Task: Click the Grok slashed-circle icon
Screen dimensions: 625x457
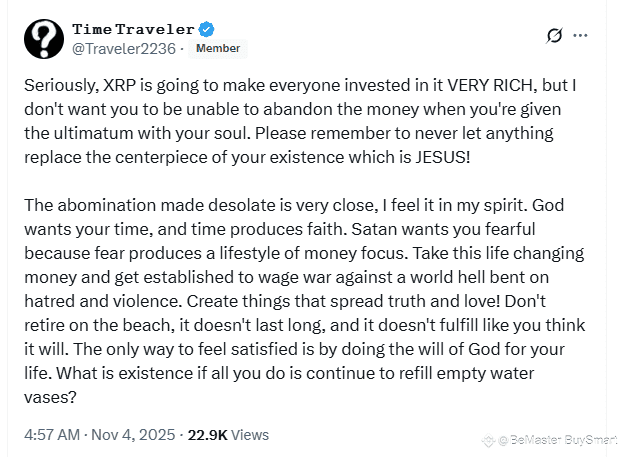Action: [554, 36]
